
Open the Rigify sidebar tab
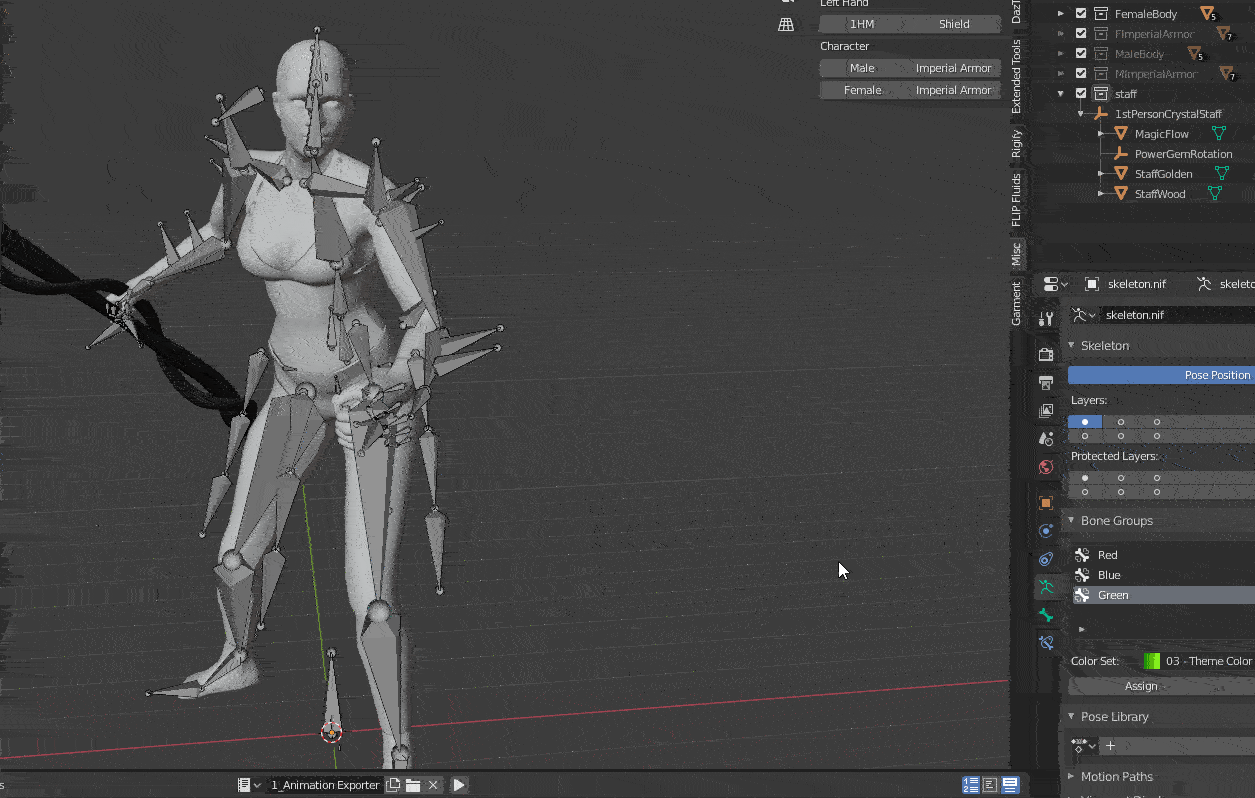pos(1017,143)
